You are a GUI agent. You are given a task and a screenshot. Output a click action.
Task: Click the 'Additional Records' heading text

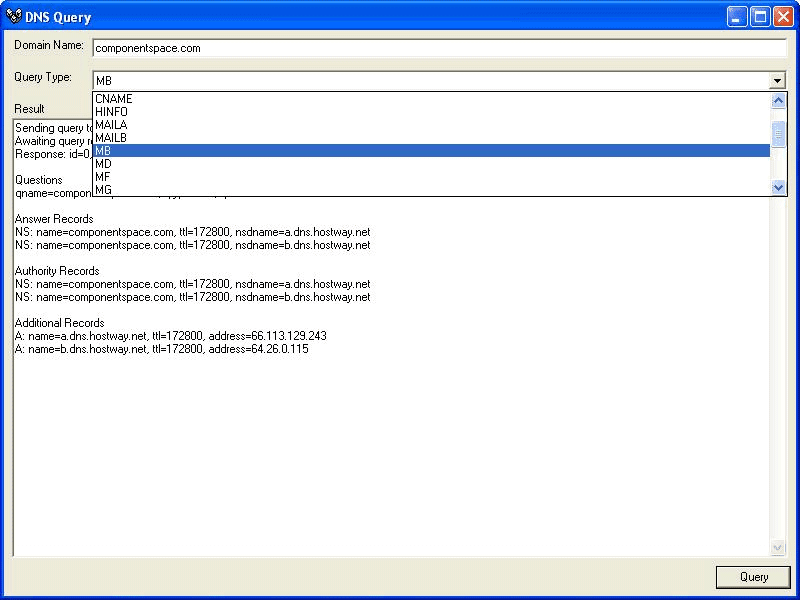point(60,323)
